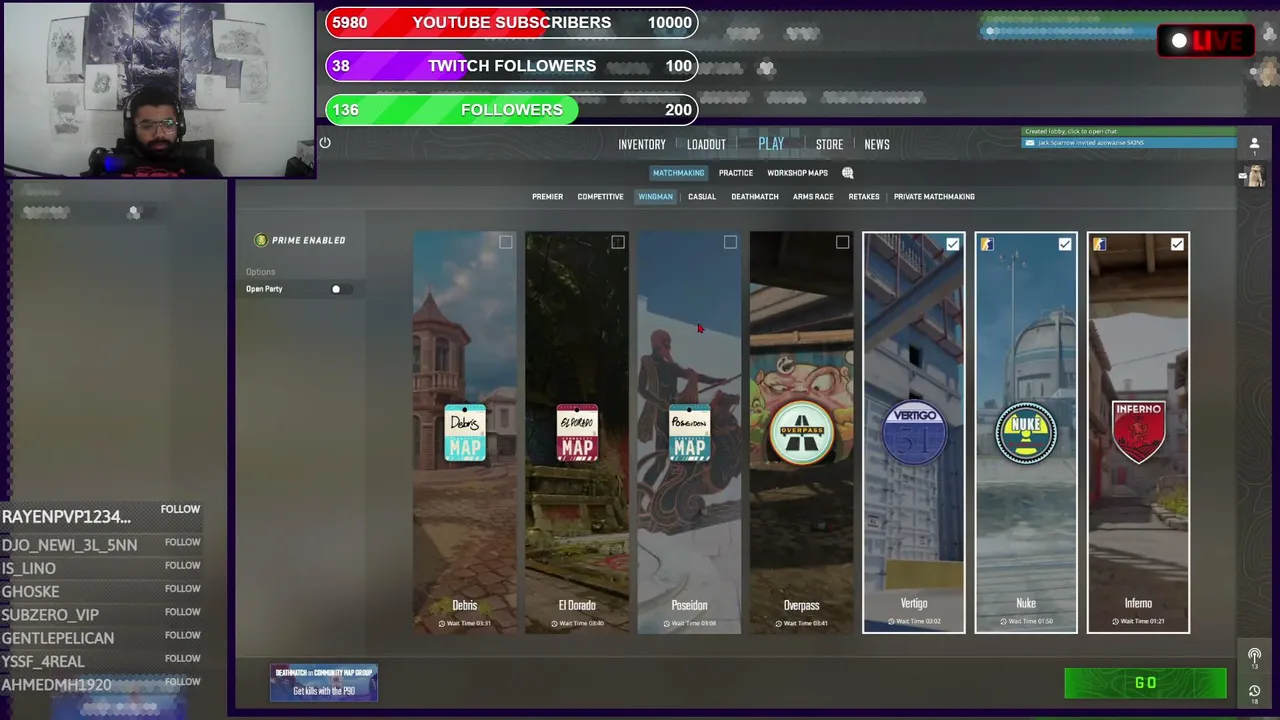
Task: Click the green GO button
Action: pos(1145,683)
